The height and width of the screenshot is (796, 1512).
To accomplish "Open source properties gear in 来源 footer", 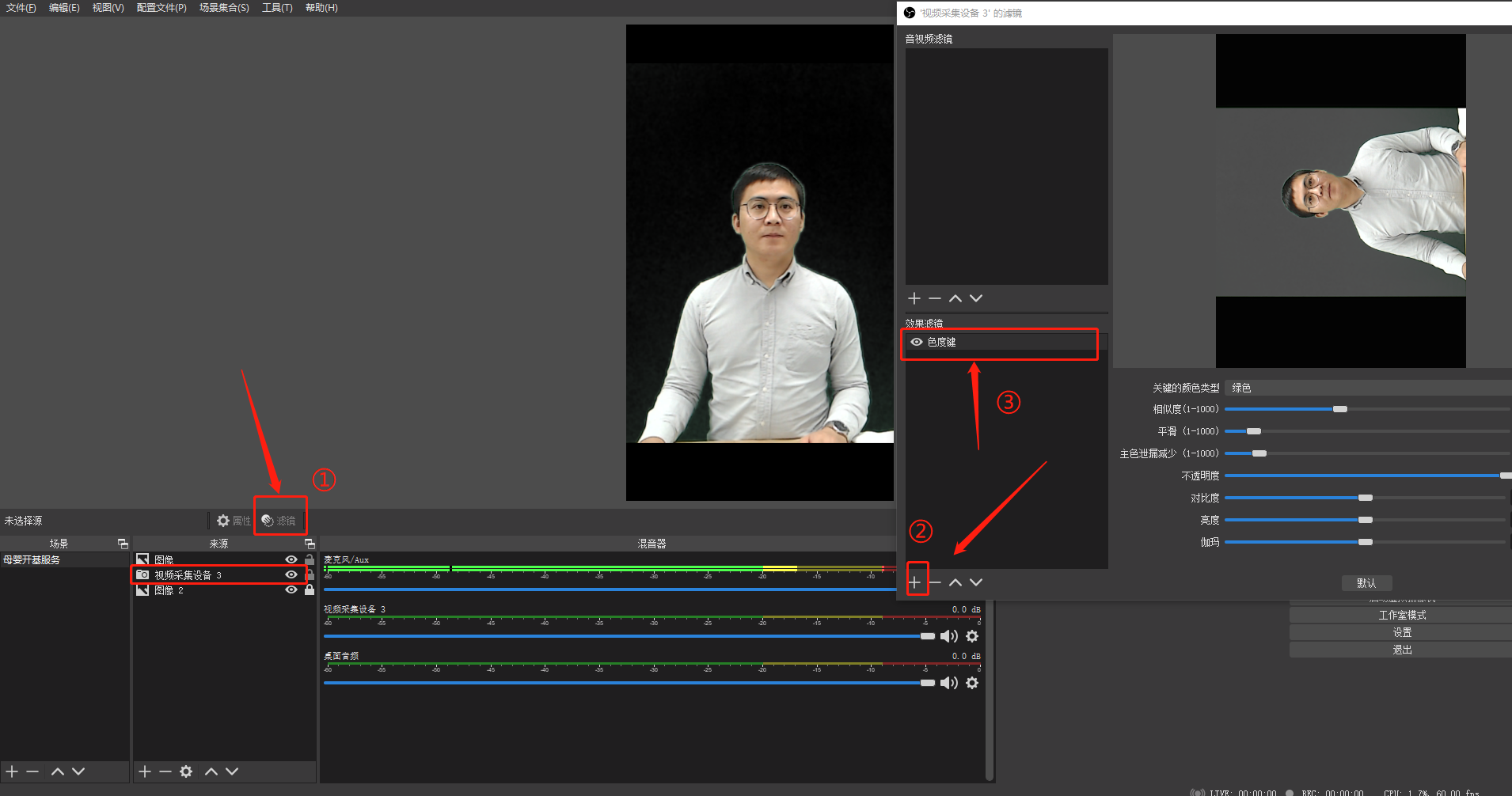I will (186, 771).
